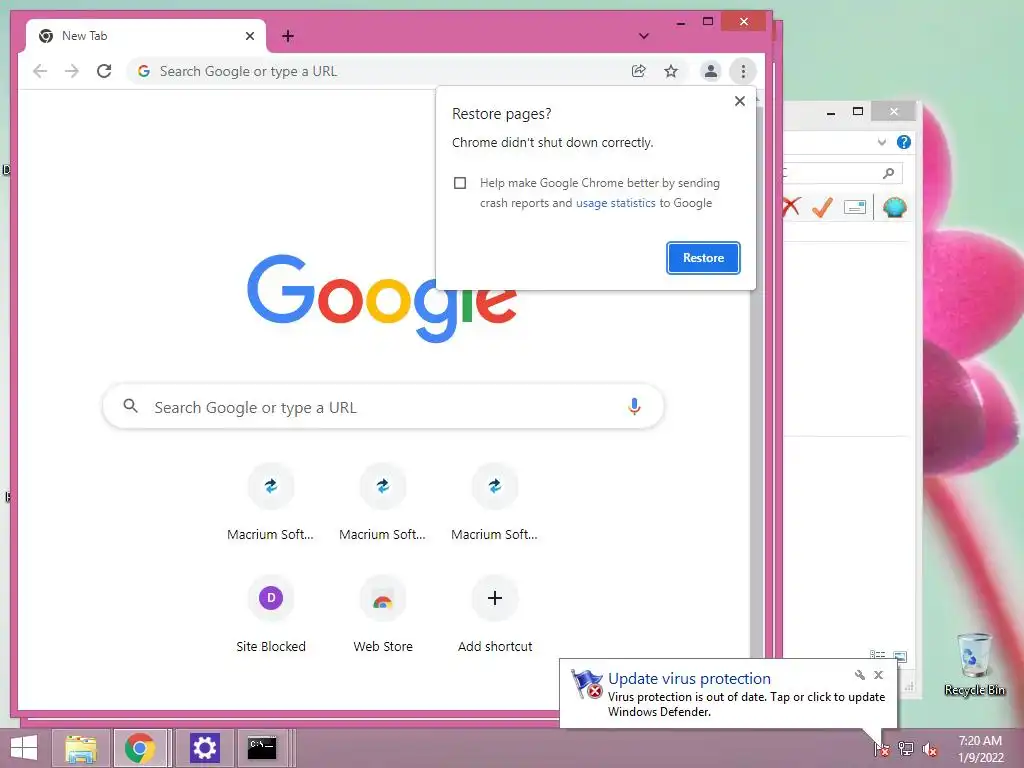
Task: Open Command Prompt from the taskbar
Action: pyautogui.click(x=262, y=748)
